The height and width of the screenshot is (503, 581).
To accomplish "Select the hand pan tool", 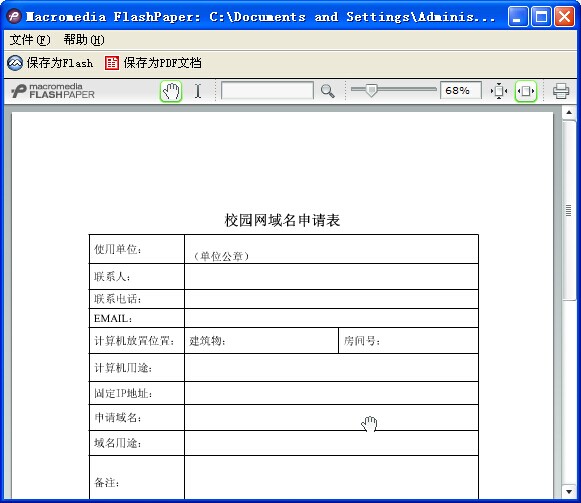I will [171, 91].
